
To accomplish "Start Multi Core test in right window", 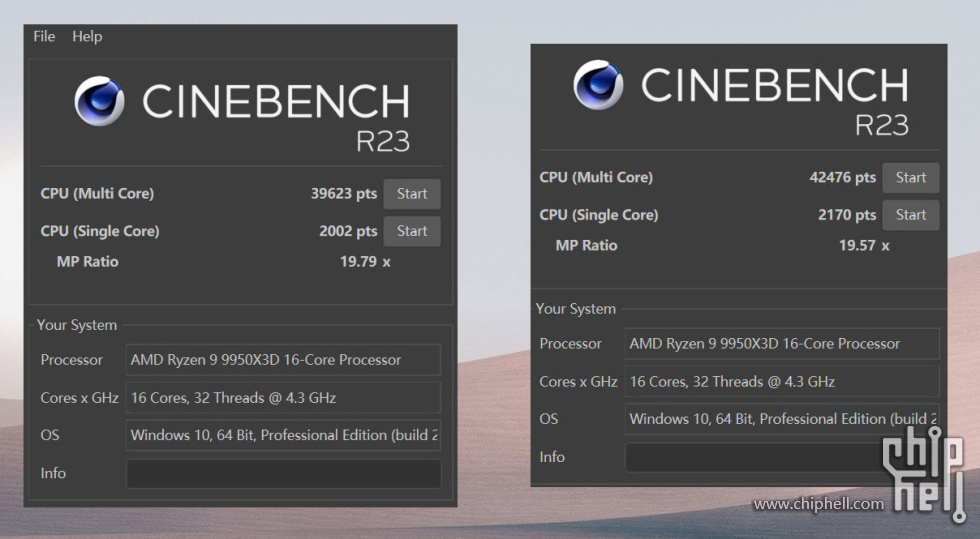I will (911, 178).
